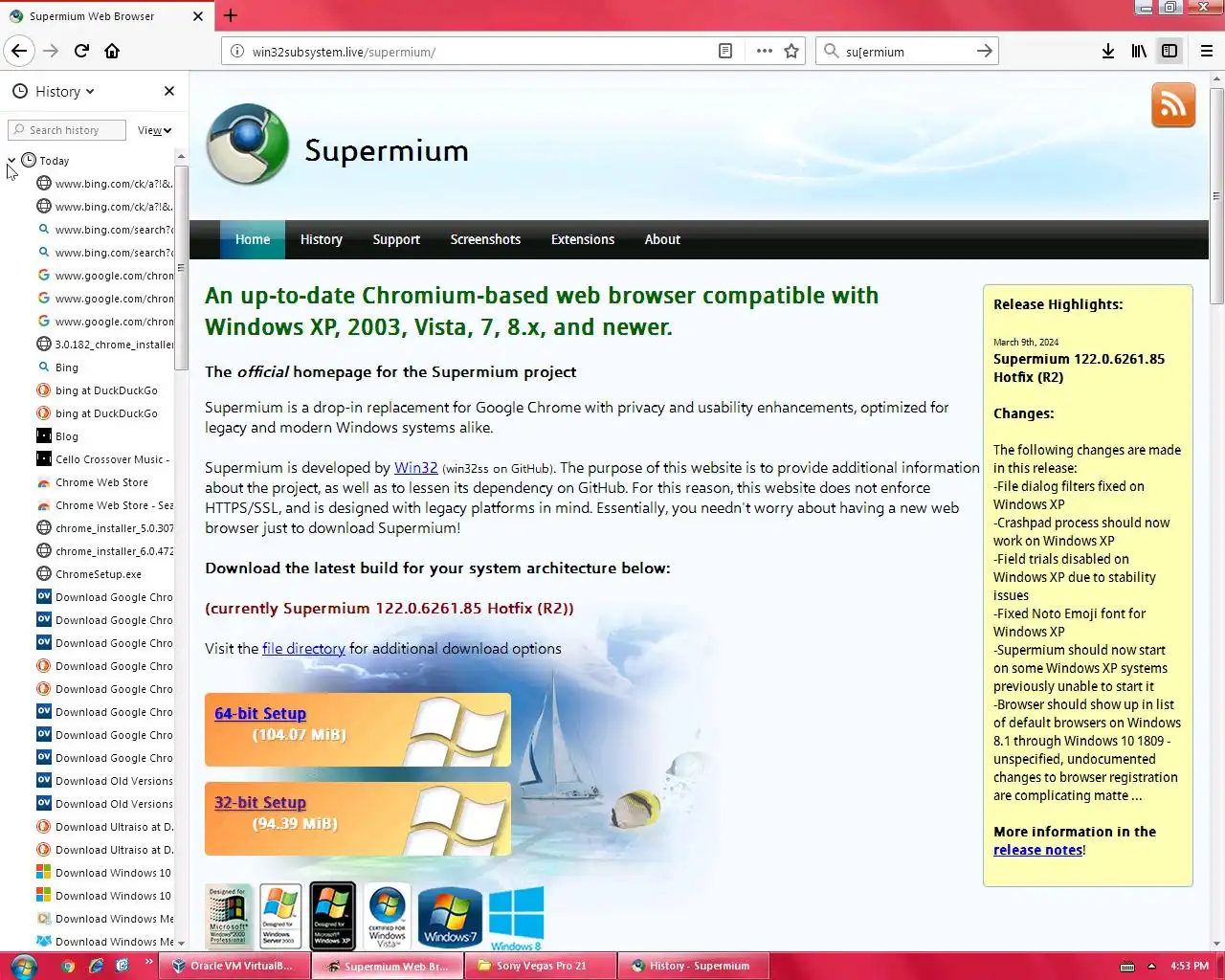
Task: Click the Search history field
Action: [67, 130]
